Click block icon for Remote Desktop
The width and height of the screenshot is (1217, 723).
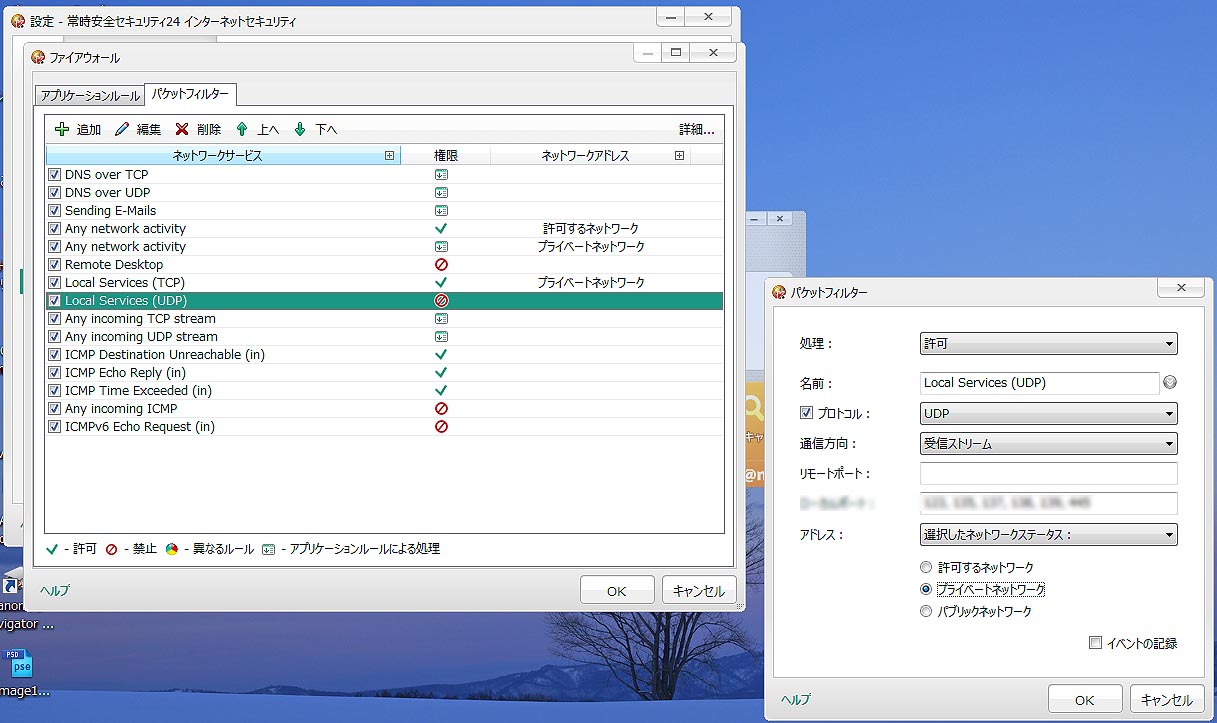pos(441,265)
